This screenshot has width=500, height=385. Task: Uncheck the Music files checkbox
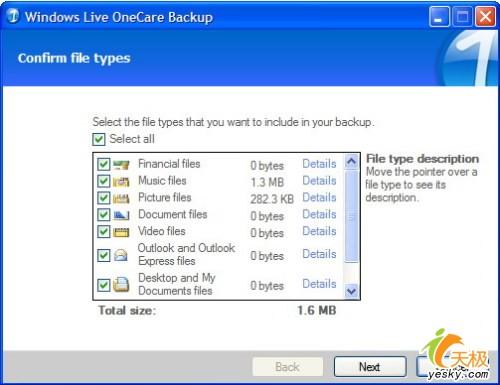point(104,181)
